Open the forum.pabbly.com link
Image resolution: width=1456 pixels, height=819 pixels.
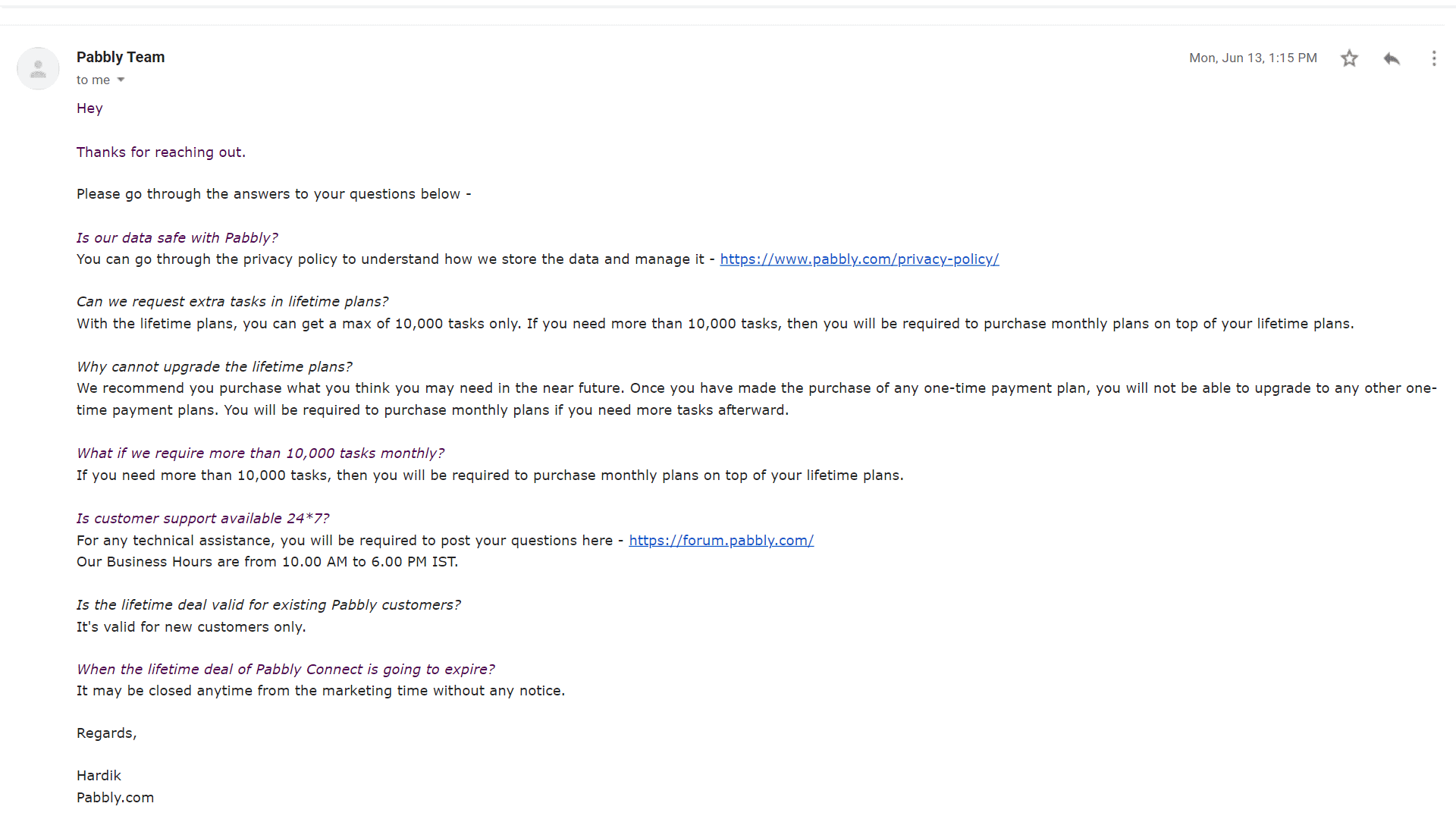(x=721, y=541)
